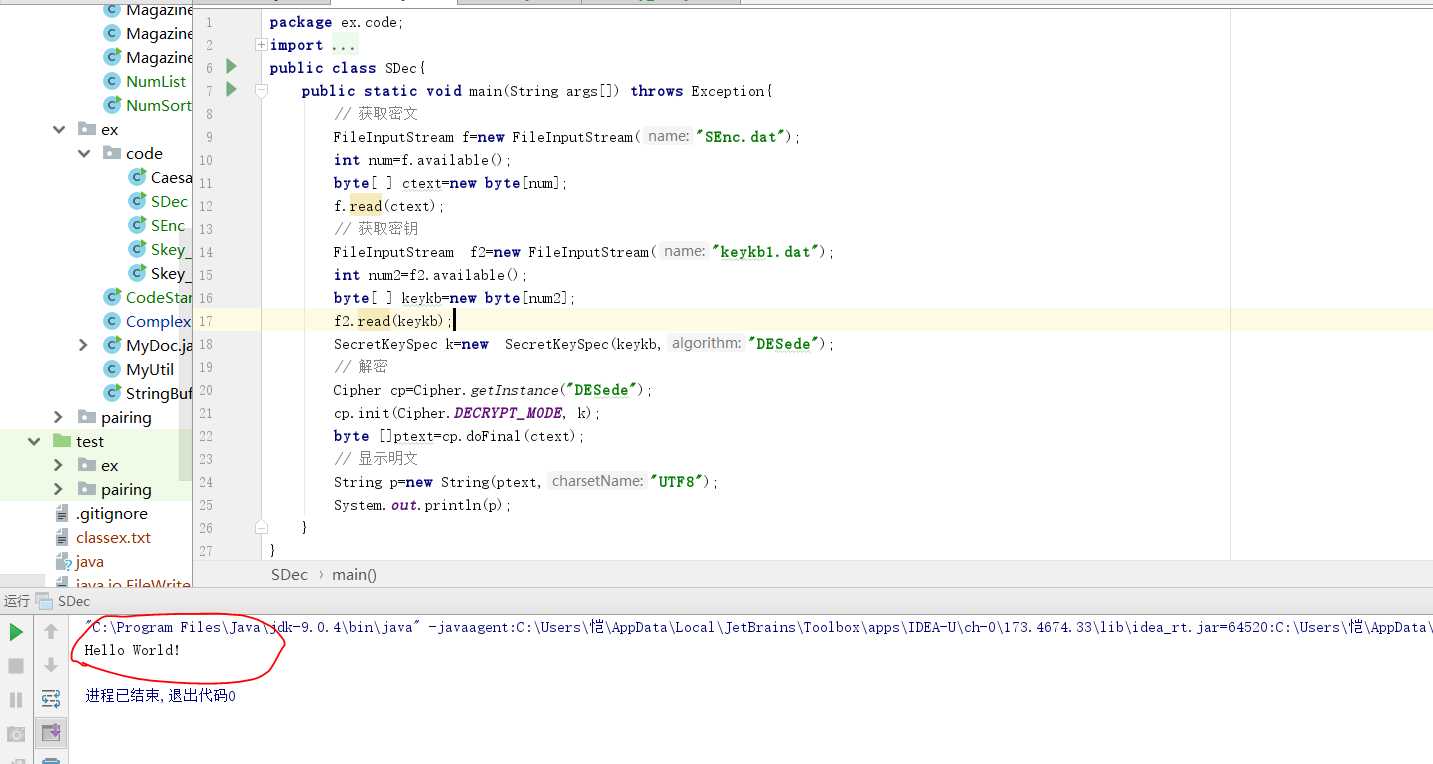Expand the pairing package above test folder
Image resolution: width=1433 pixels, height=764 pixels.
(x=58, y=417)
